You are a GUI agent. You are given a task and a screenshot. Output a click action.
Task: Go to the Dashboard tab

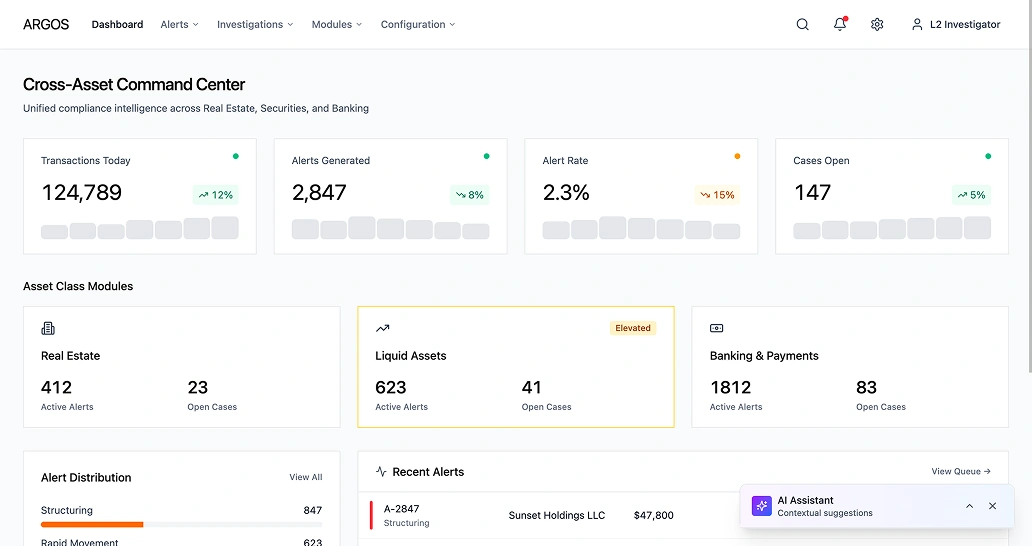[117, 25]
